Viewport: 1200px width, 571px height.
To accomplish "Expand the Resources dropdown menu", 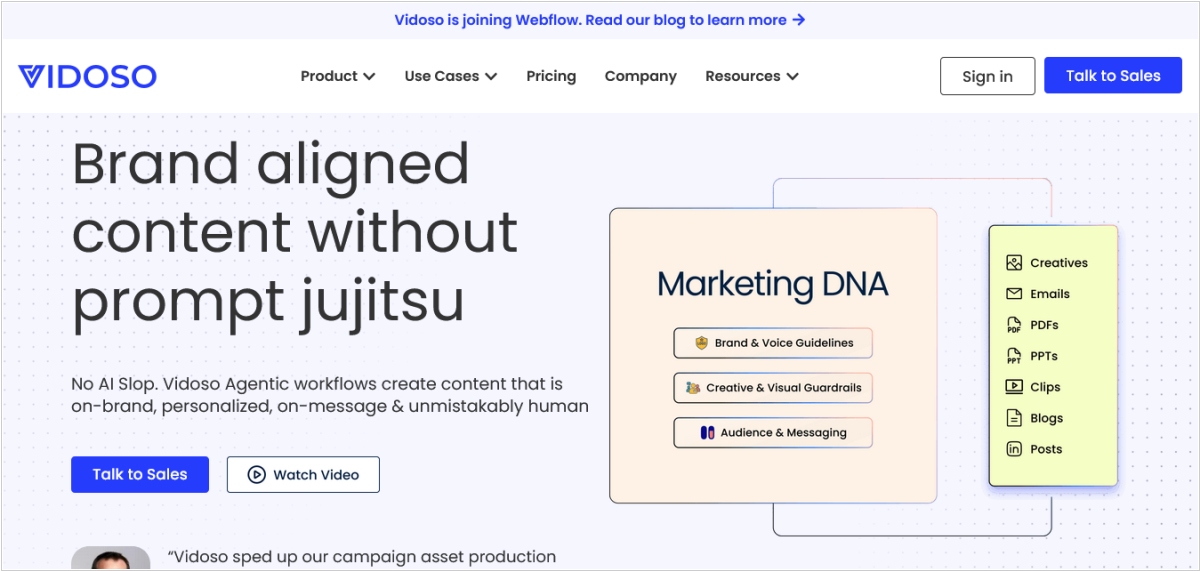I will pos(751,76).
